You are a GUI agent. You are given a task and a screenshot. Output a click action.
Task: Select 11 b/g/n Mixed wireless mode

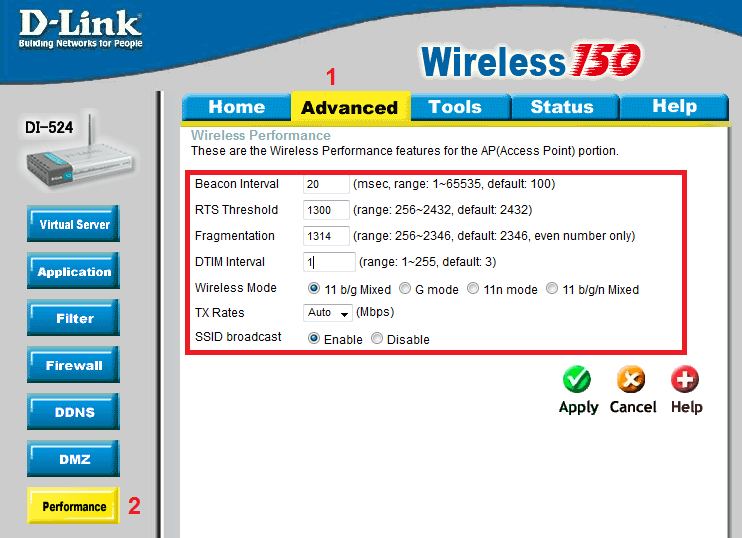tap(552, 288)
